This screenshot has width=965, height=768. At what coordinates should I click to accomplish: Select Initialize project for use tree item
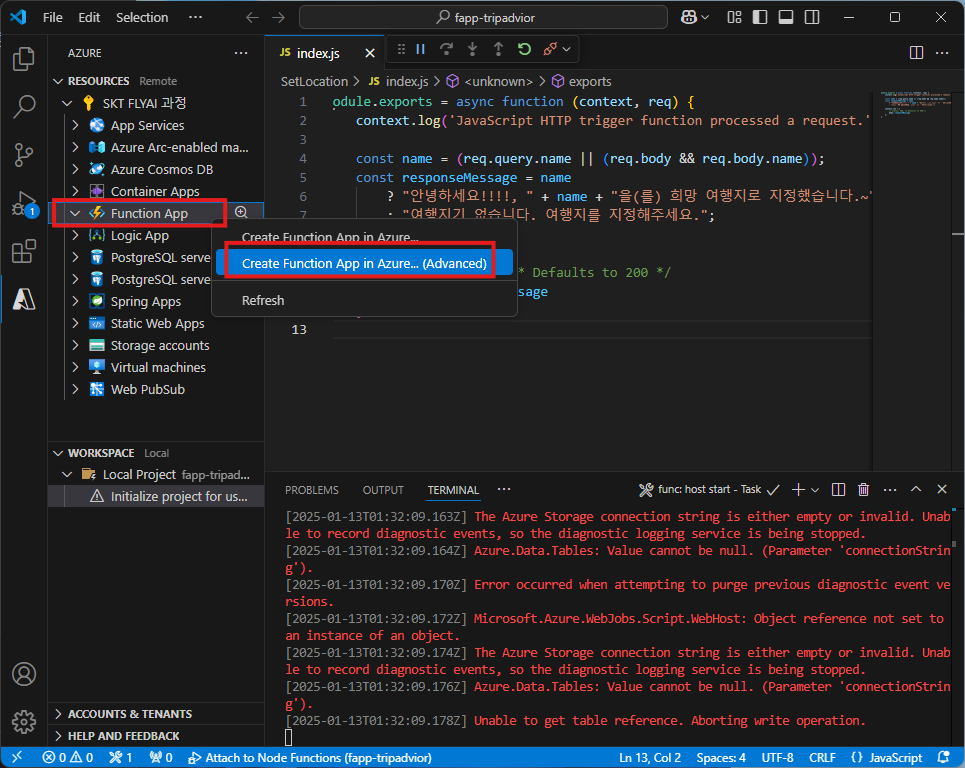(156, 497)
